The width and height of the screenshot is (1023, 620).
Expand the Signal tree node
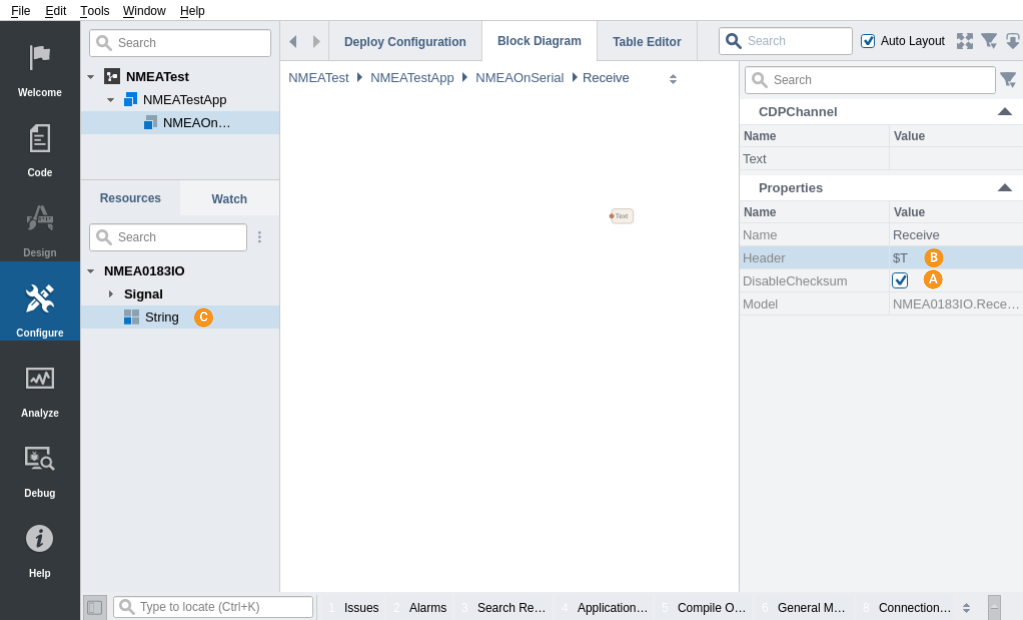pos(111,294)
